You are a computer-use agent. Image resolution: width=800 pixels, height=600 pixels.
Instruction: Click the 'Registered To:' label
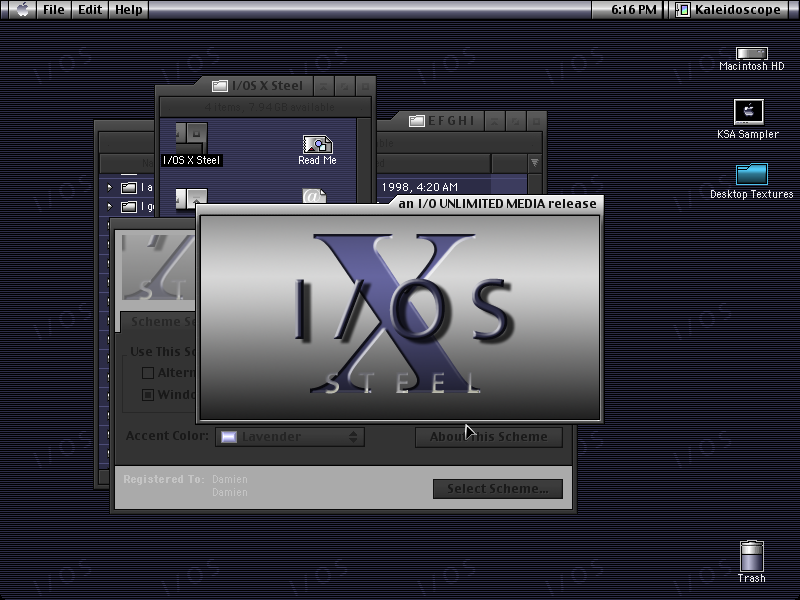(164, 479)
